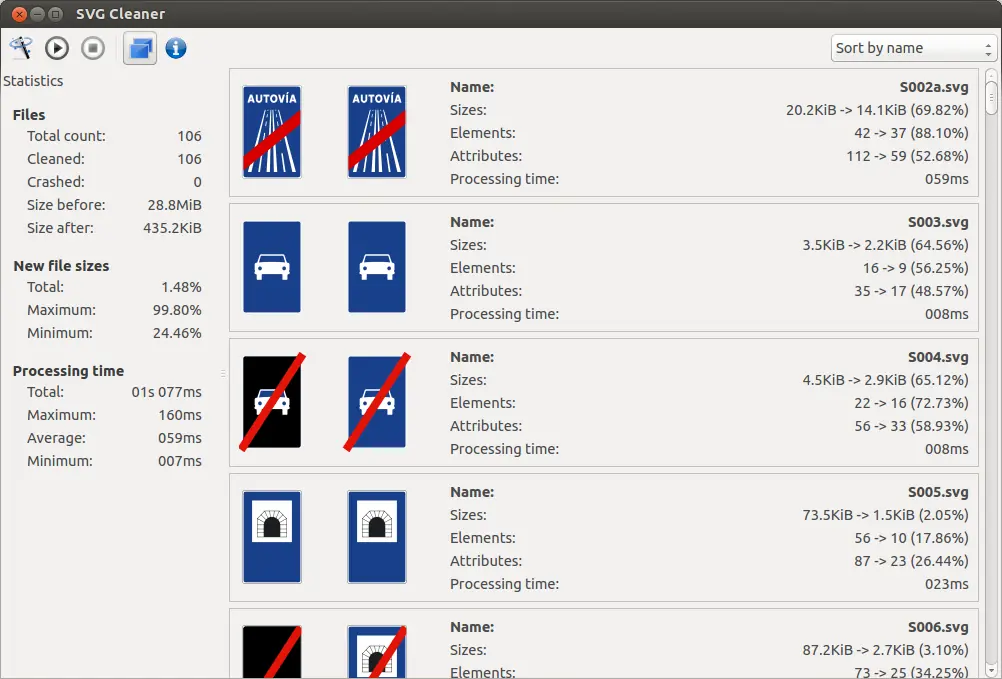Select cleaned tunnel thumbnail of S005.svg

376,537
